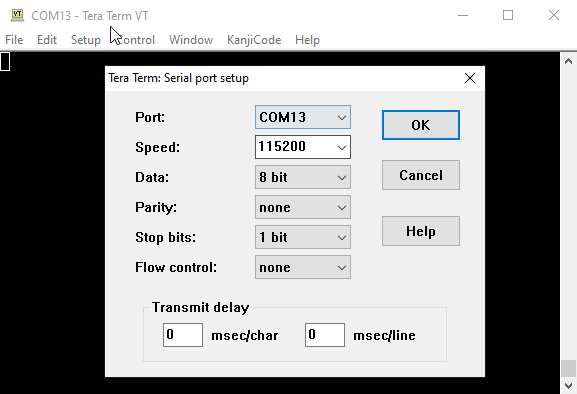Viewport: 577px width, 394px height.
Task: Click the terminal vertical scrollbar thumb
Action: (568, 368)
